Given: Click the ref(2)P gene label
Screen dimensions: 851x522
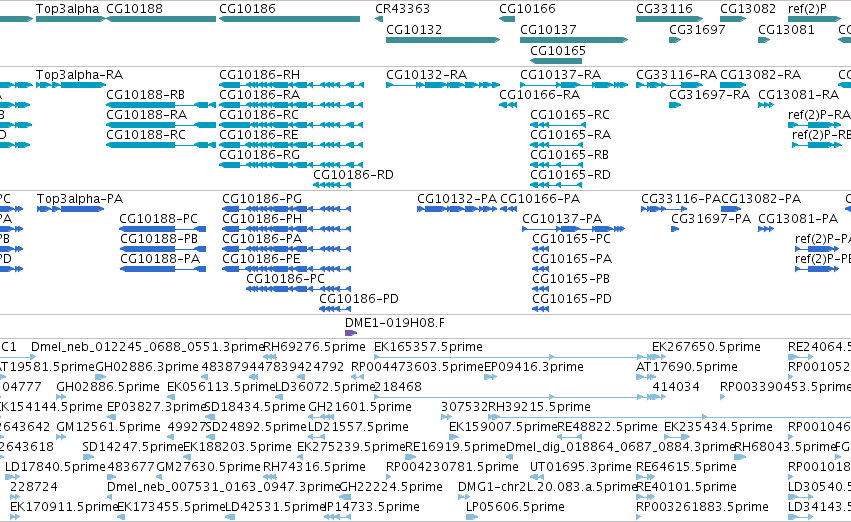Looking at the screenshot, I should coord(807,9).
